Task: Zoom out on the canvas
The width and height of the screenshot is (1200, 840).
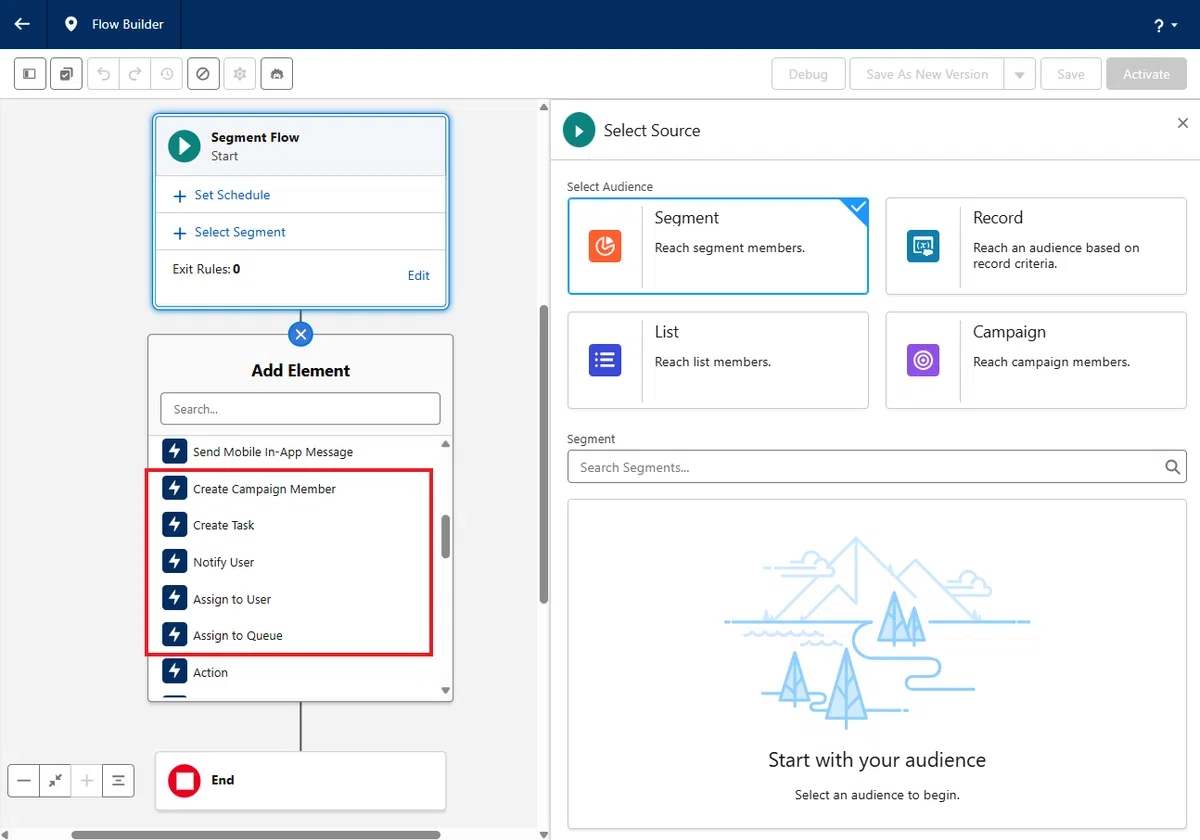Action: point(24,780)
